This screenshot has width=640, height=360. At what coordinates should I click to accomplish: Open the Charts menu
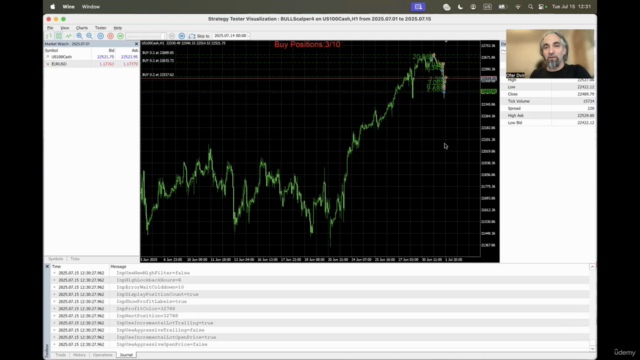tap(82, 28)
